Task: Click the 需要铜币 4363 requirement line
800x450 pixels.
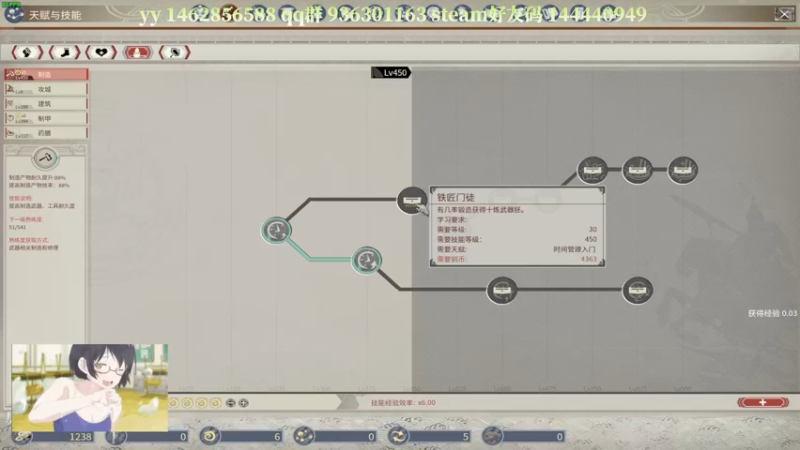Action: (x=517, y=259)
